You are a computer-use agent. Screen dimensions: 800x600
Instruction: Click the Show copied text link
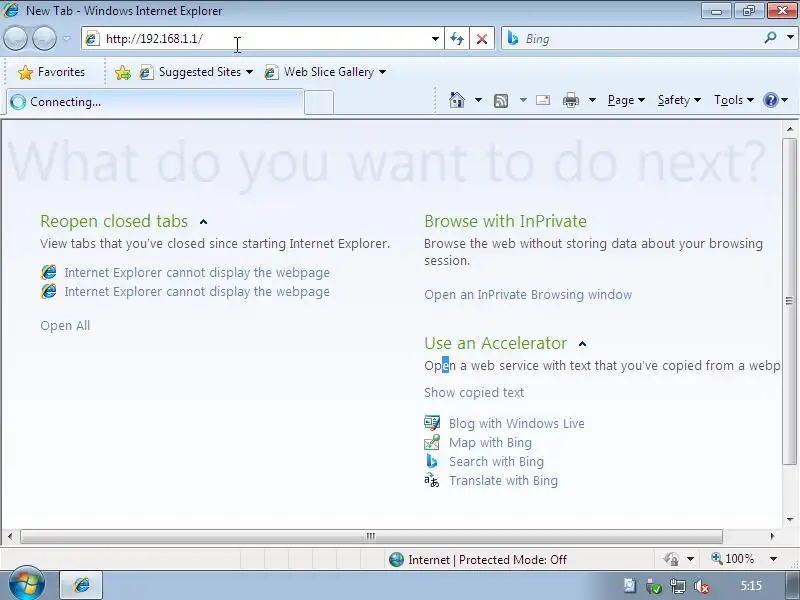click(474, 392)
